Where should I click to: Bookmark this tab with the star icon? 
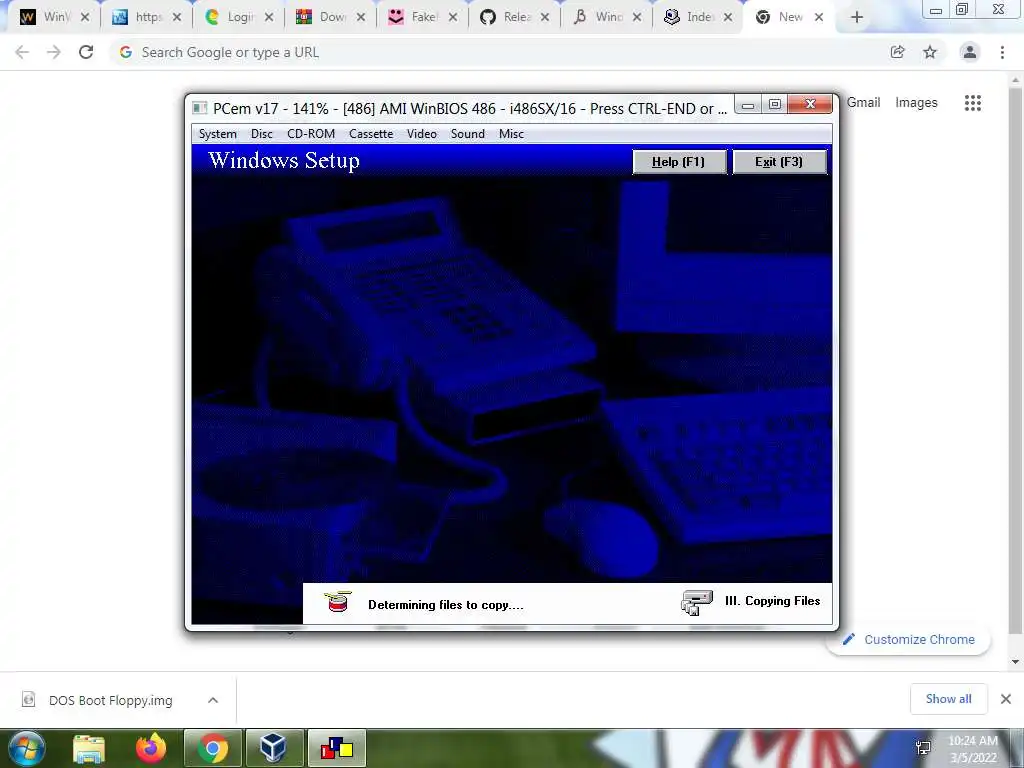(x=930, y=52)
